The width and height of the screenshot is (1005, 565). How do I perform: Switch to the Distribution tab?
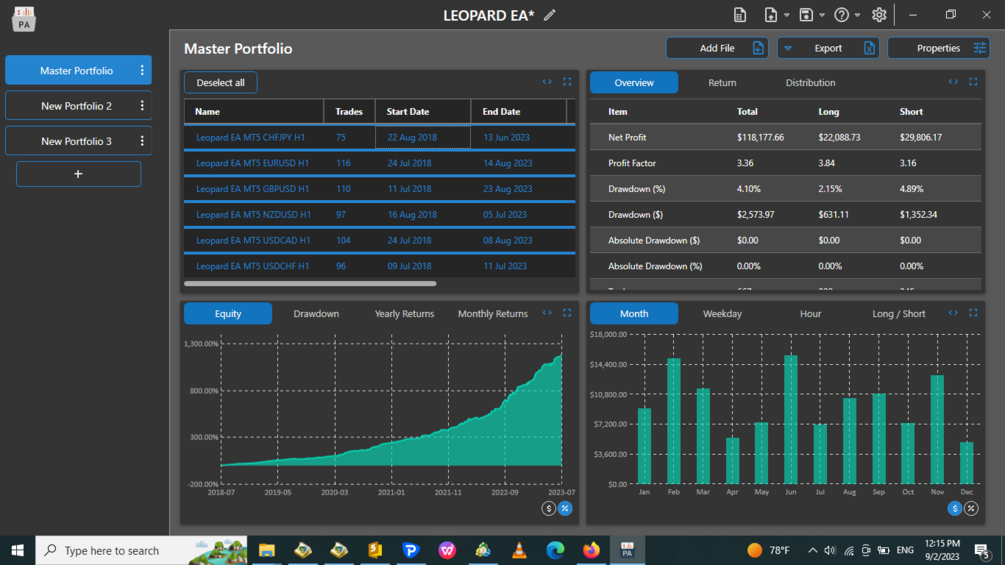tap(810, 83)
